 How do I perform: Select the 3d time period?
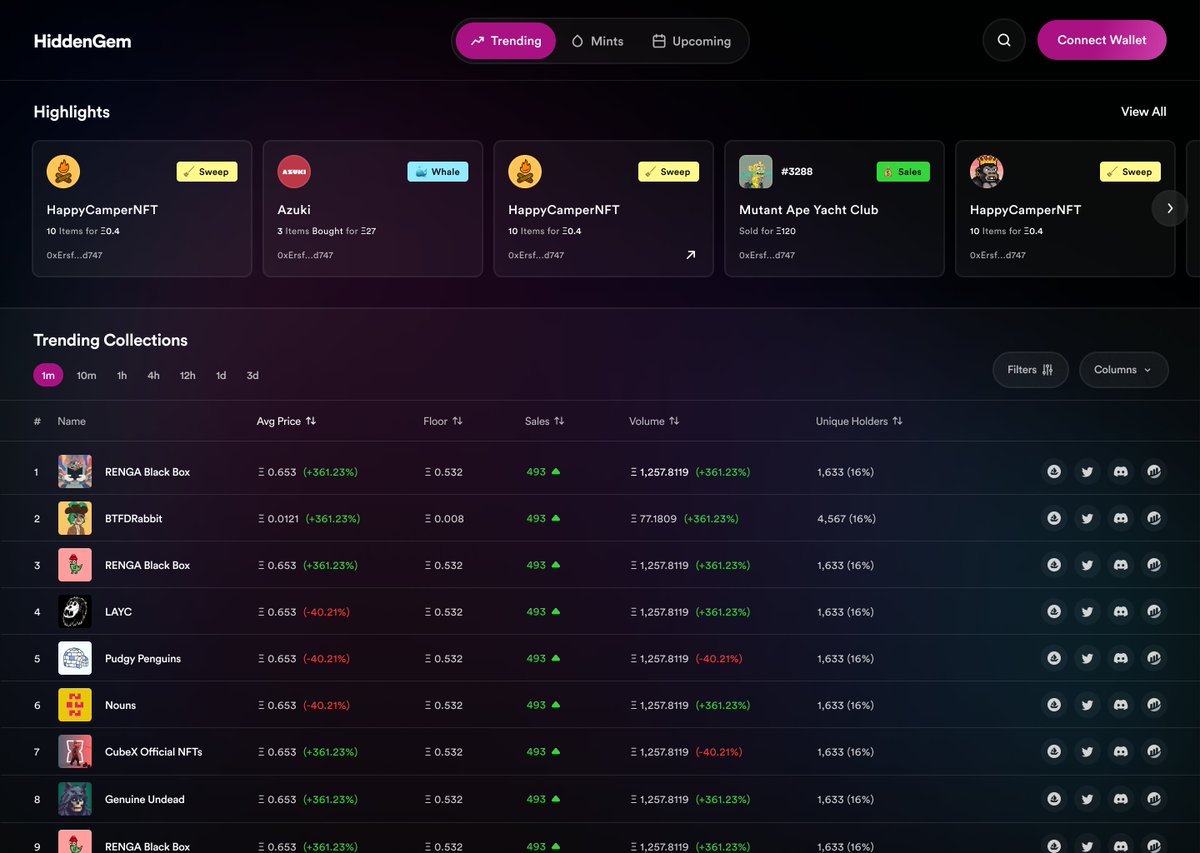[253, 375]
